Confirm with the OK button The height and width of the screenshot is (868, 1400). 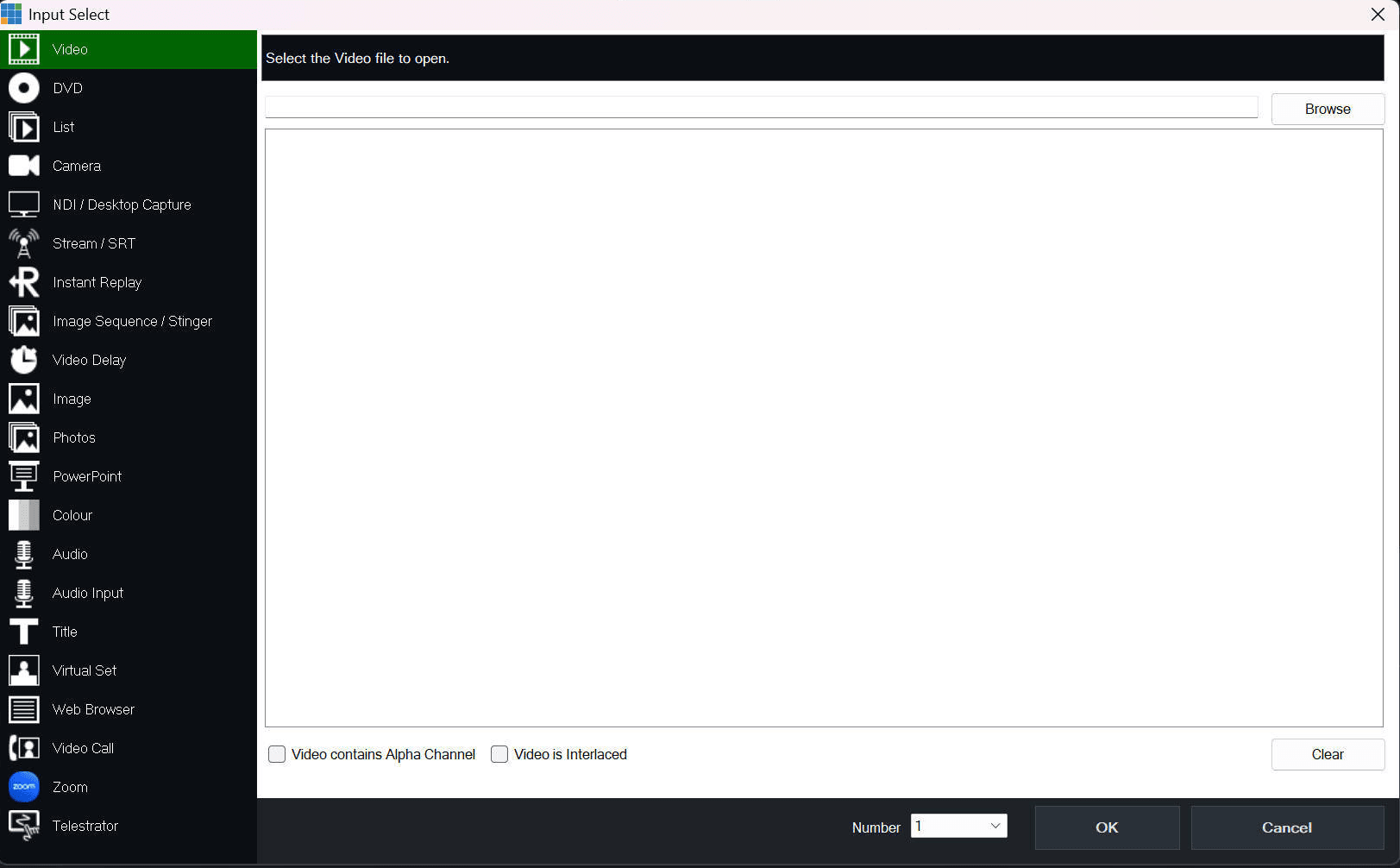[x=1107, y=827]
